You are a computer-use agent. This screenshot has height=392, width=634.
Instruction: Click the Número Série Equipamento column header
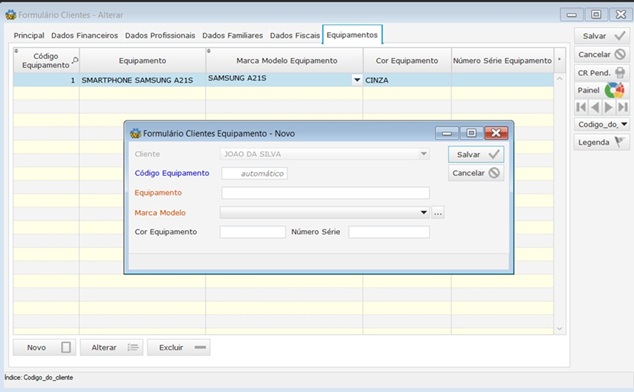click(x=502, y=61)
